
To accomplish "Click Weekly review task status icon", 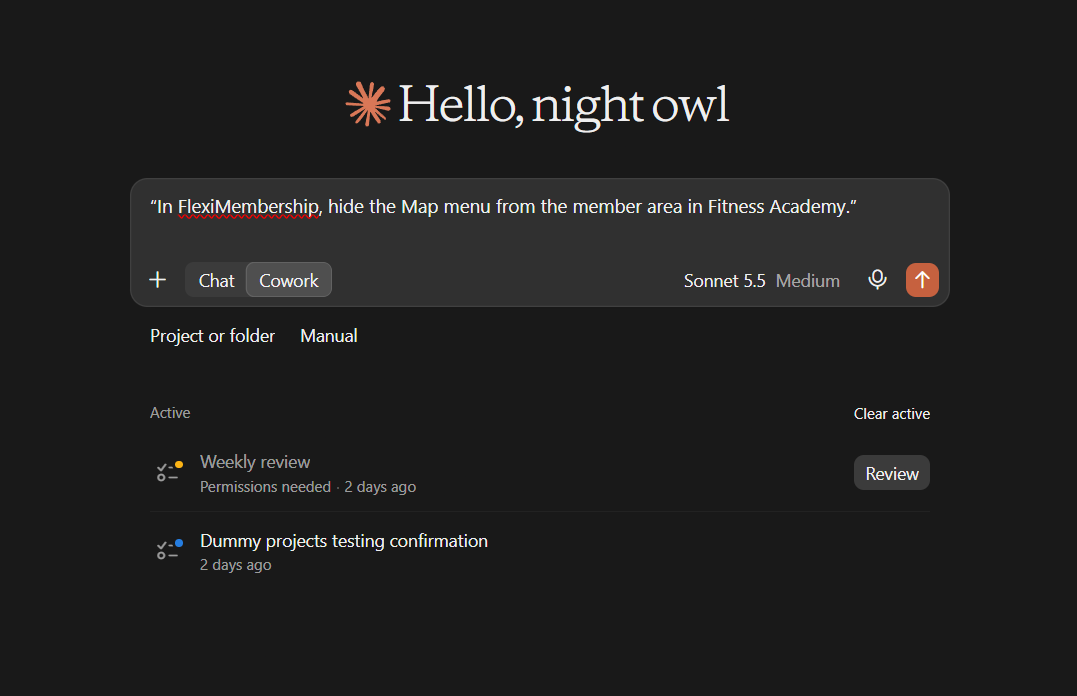I will (x=169, y=472).
